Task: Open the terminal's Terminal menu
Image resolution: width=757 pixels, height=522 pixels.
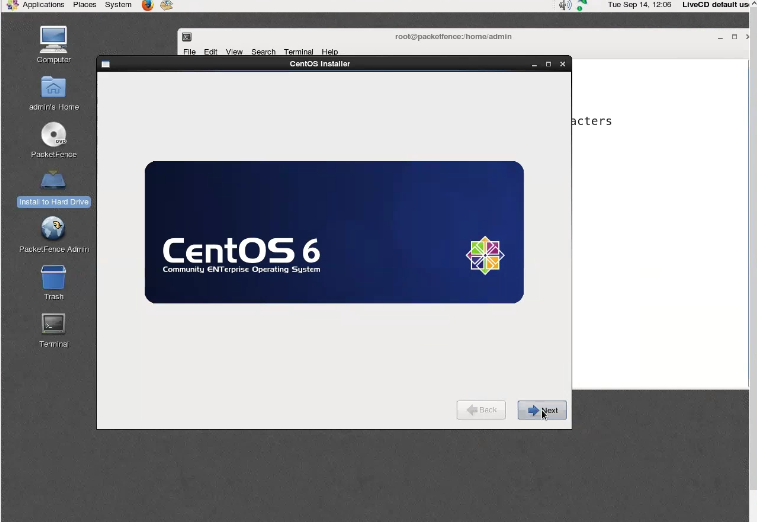Action: (x=298, y=52)
